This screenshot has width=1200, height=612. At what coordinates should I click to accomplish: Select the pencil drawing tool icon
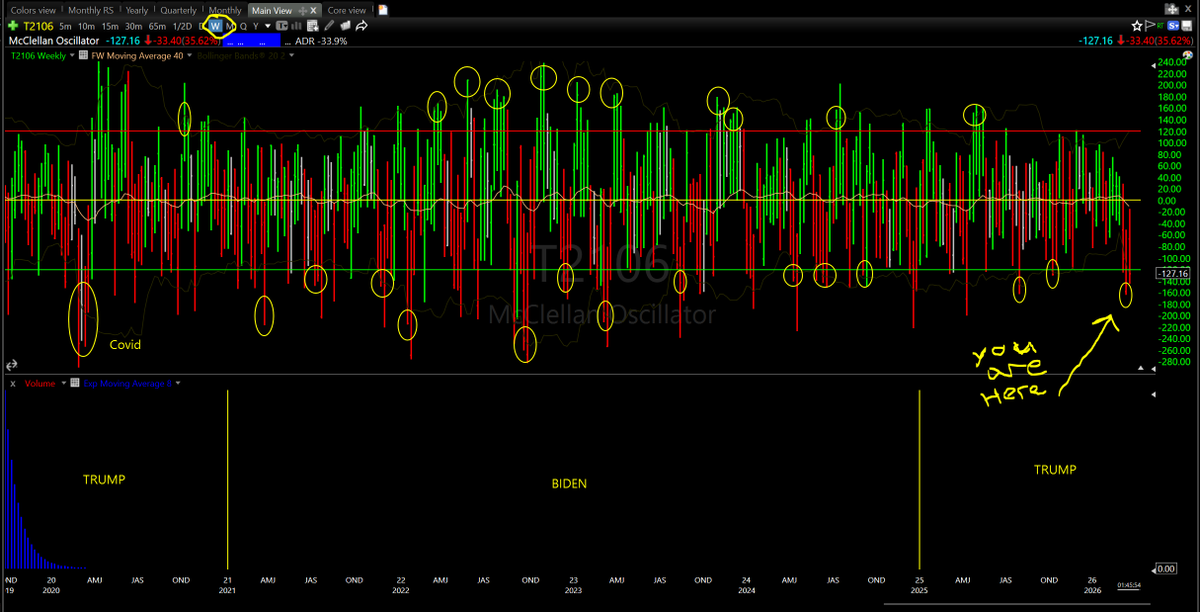(329, 26)
